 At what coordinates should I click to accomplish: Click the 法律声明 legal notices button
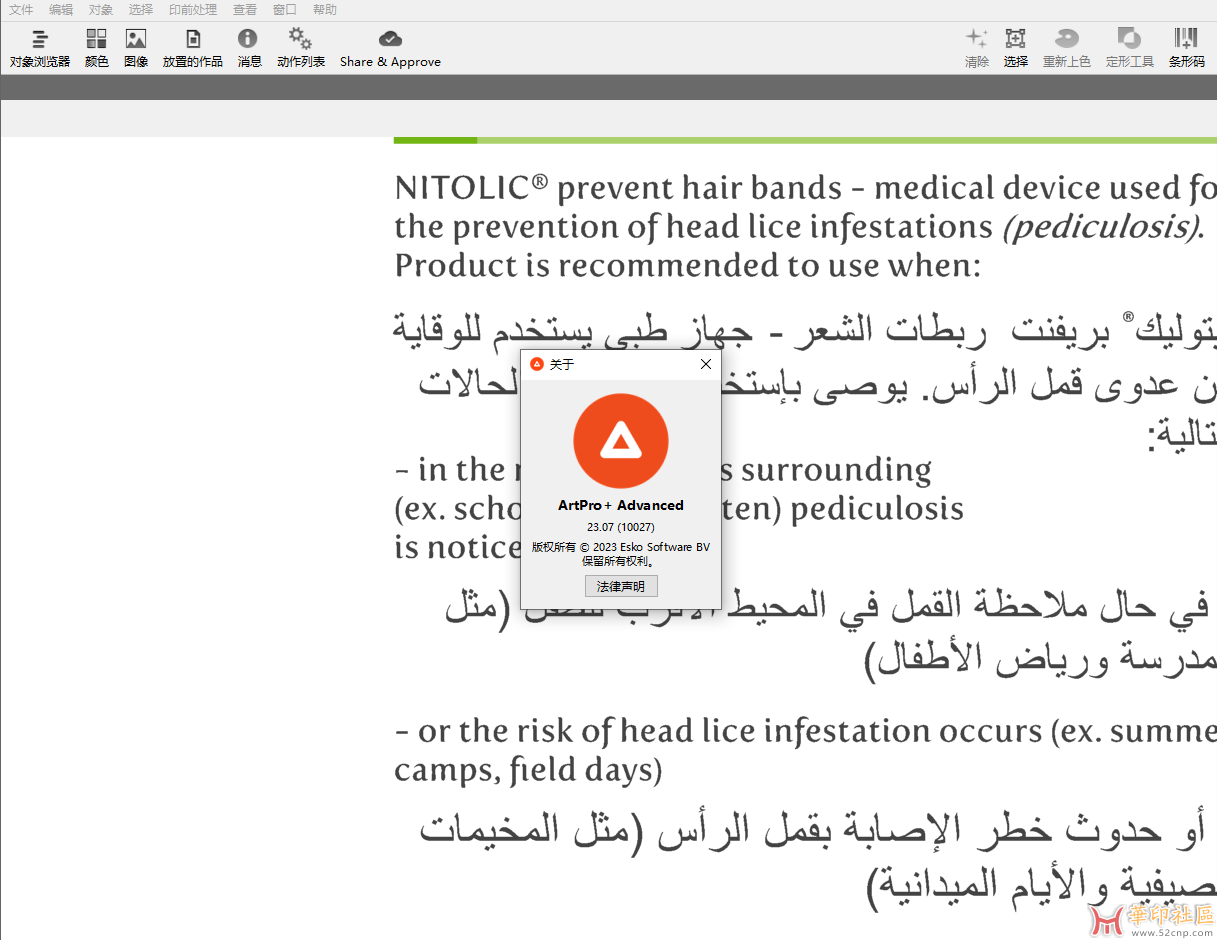621,586
